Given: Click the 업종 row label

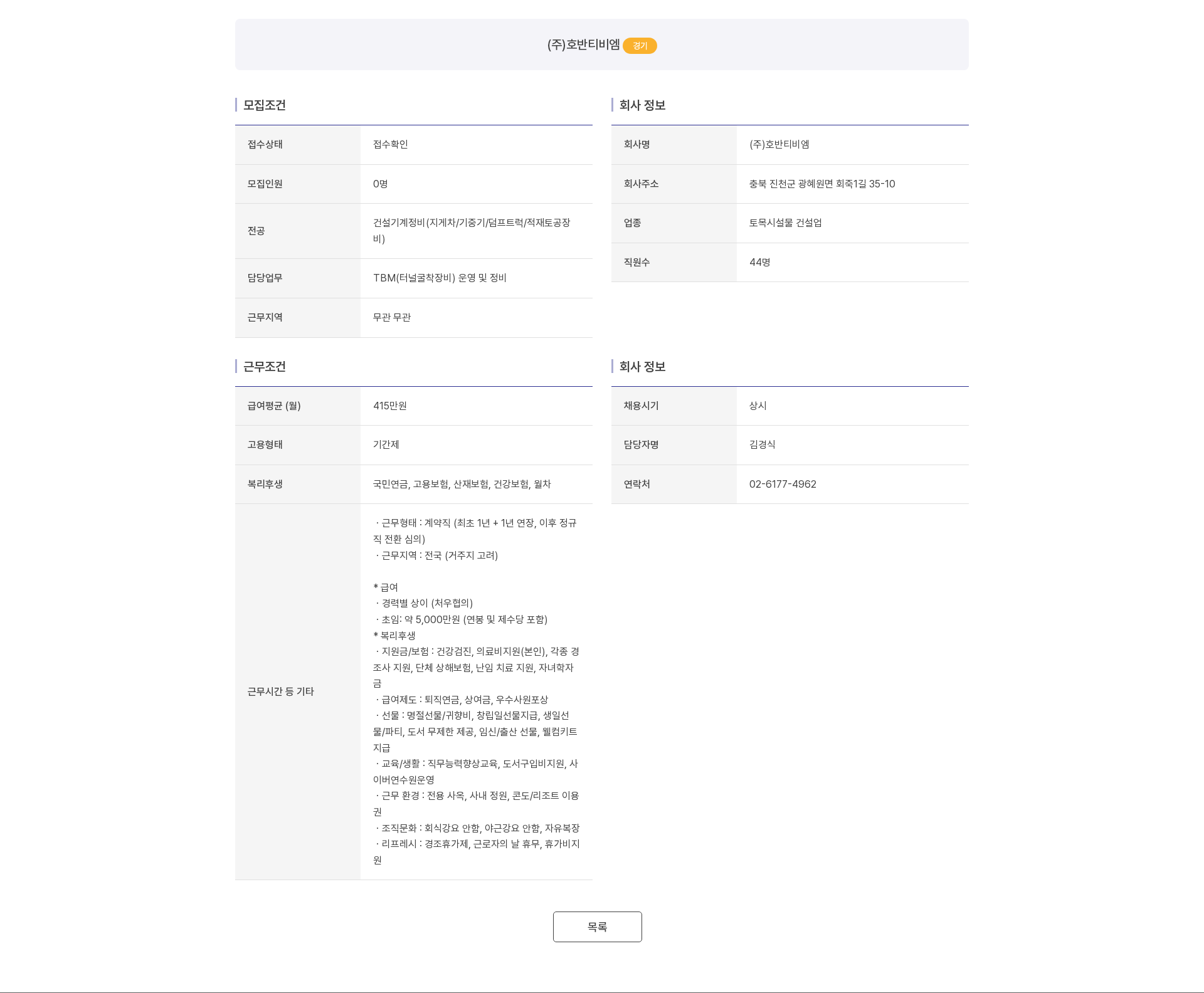Looking at the screenshot, I should tap(633, 223).
